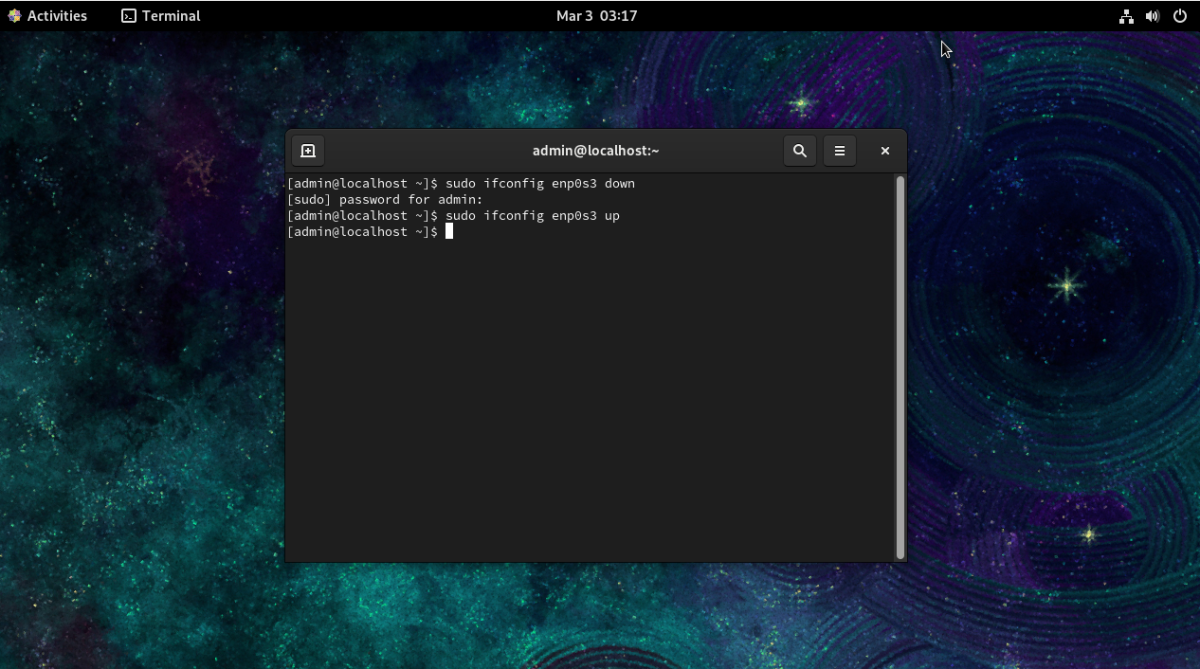Focus the empty terminal output area

(590, 400)
